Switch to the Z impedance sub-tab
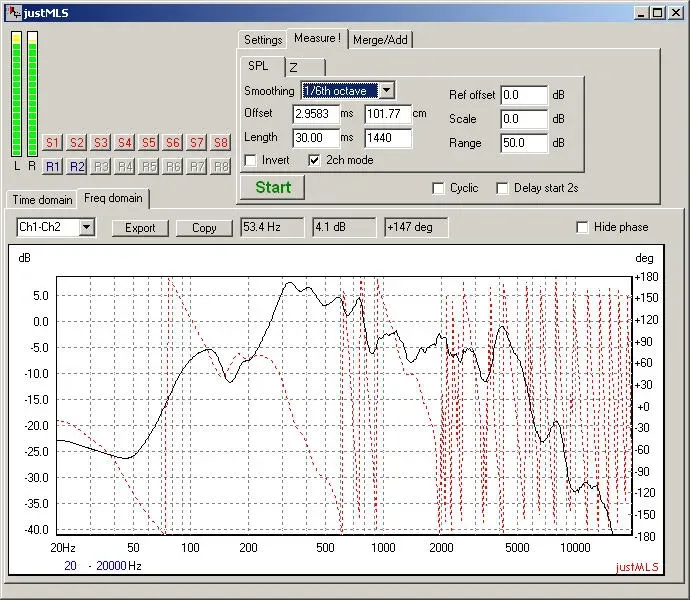Viewport: 690px width, 600px height. point(305,68)
